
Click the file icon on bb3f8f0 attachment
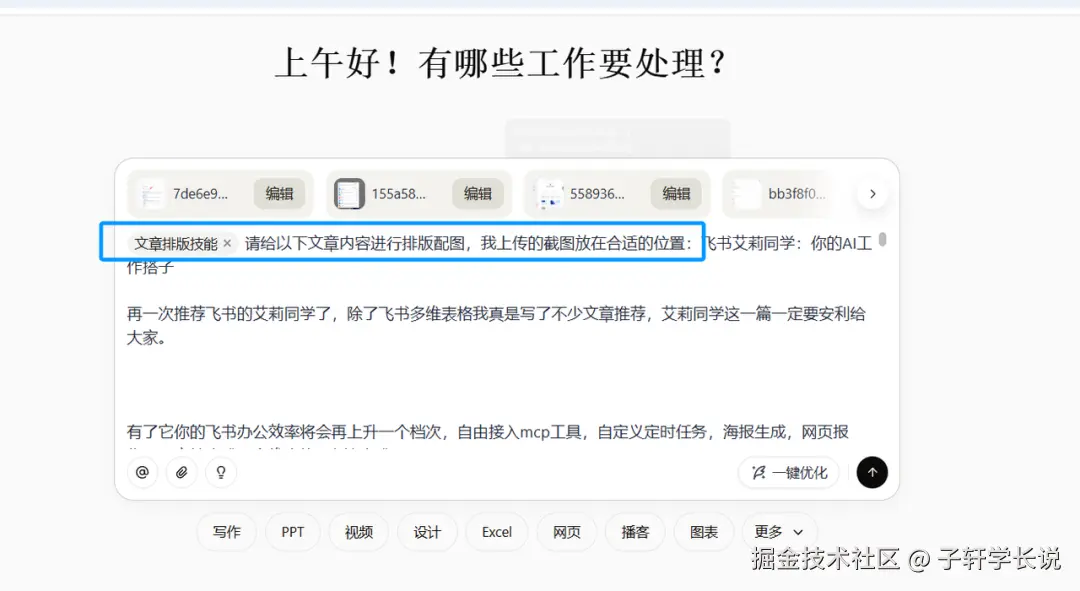pos(744,193)
